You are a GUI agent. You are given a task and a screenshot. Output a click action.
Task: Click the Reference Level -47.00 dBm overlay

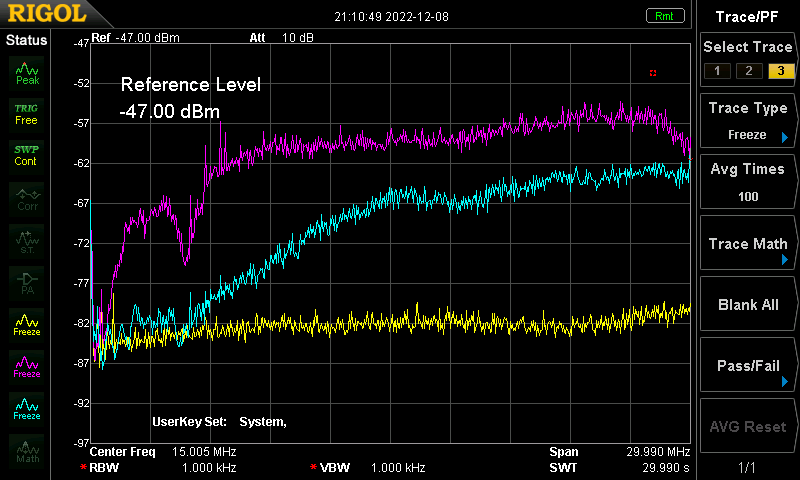[190, 98]
